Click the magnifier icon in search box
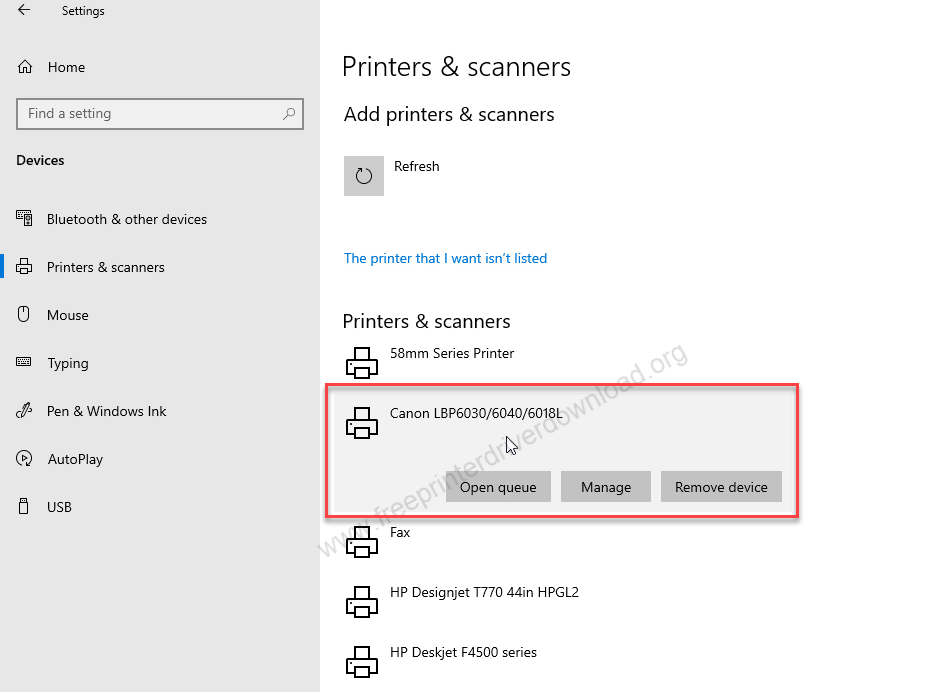Image resolution: width=945 pixels, height=692 pixels. pos(289,113)
